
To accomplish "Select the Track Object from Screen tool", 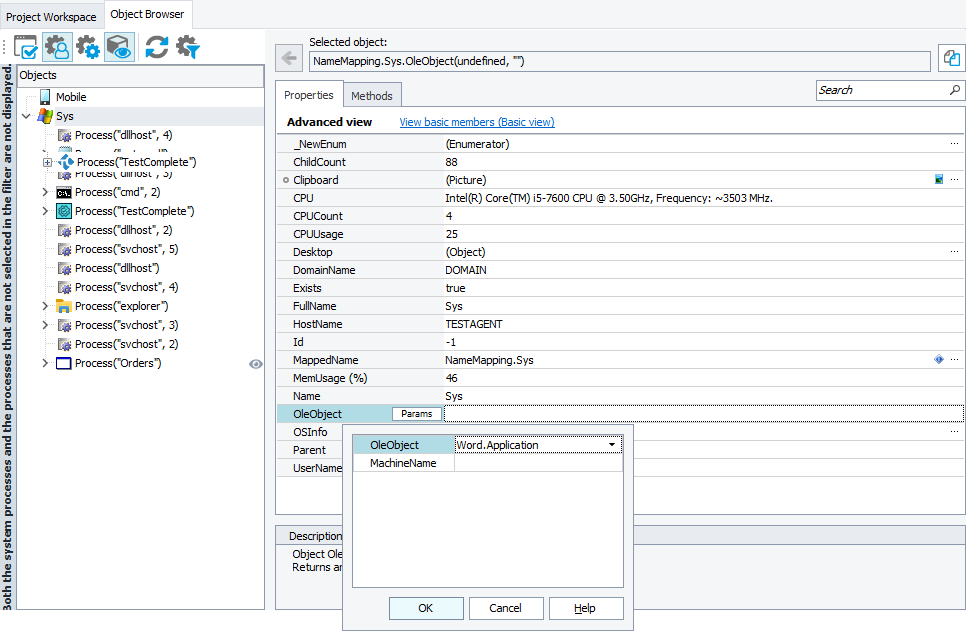I will click(26, 47).
